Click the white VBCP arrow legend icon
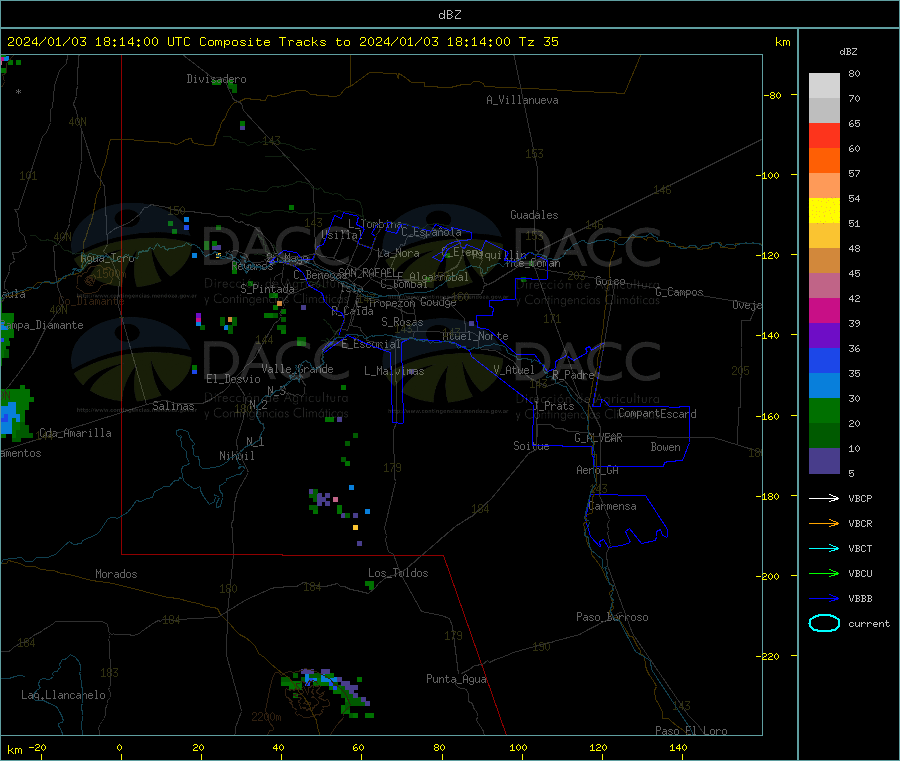This screenshot has width=900, height=761. 824,498
